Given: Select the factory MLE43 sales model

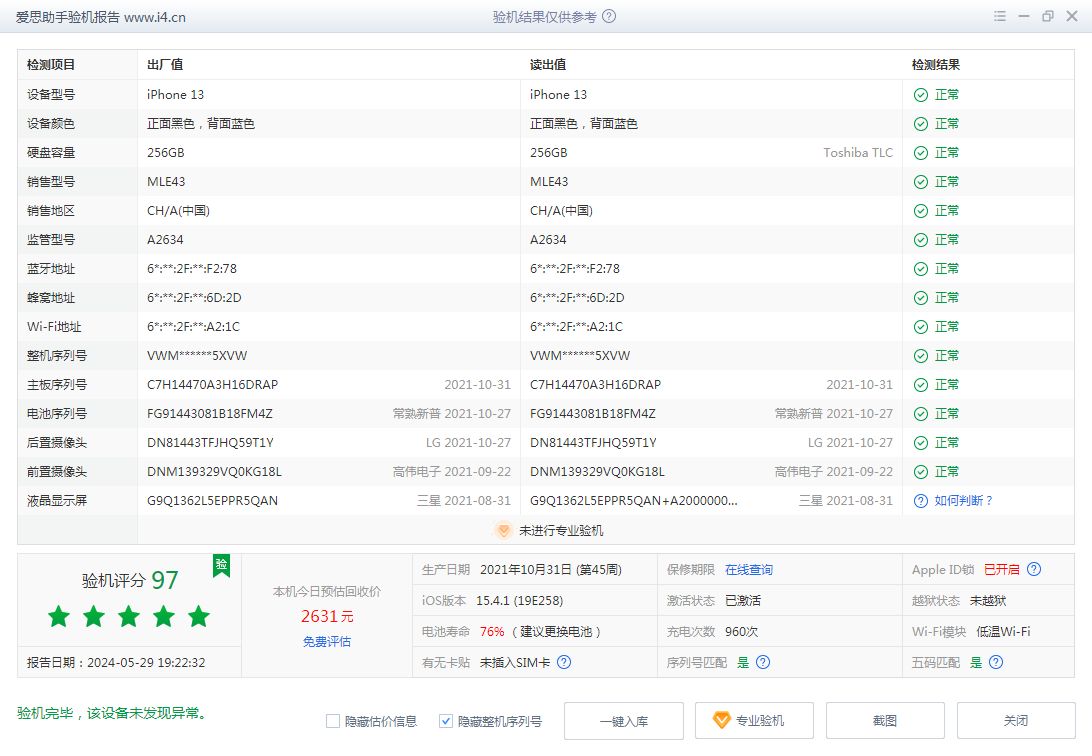Looking at the screenshot, I should tap(166, 182).
